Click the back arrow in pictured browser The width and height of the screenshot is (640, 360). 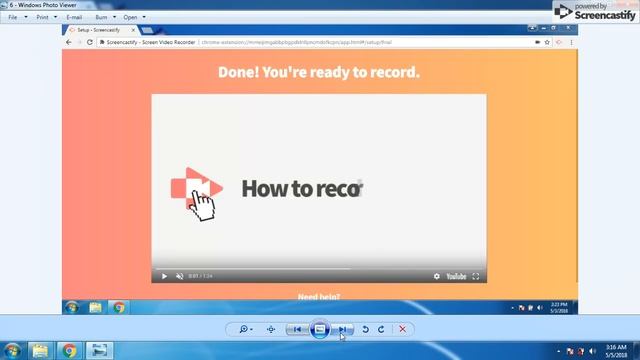69,42
